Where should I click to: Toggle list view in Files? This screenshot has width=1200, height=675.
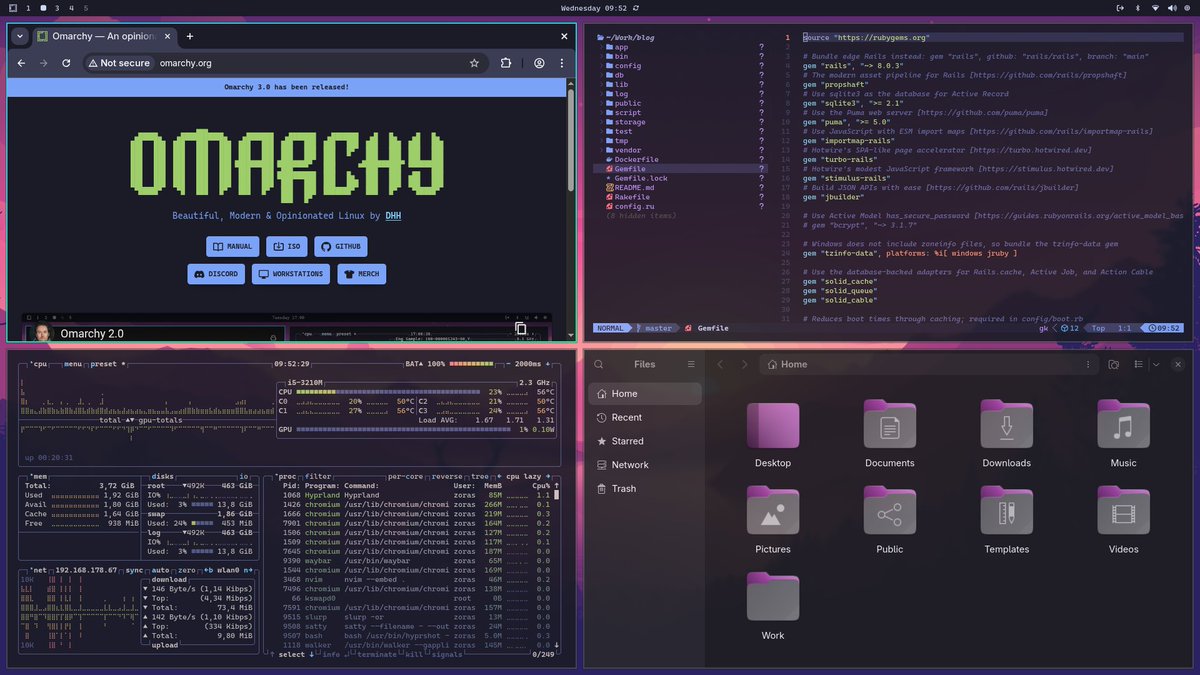(1140, 364)
